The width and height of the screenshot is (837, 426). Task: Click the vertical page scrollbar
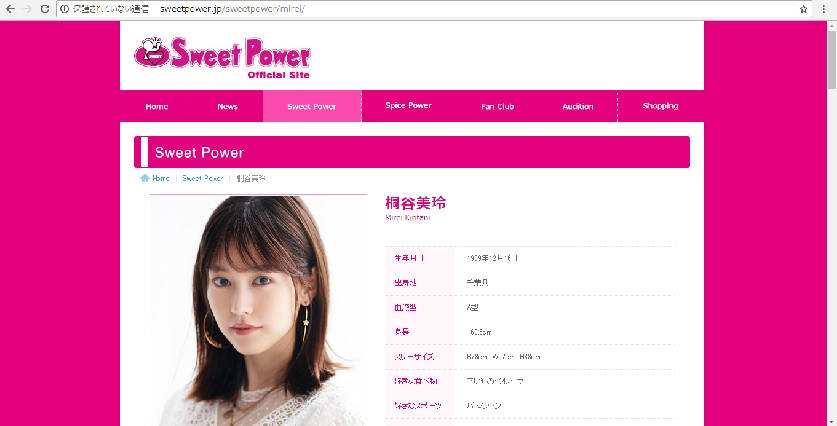tap(832, 223)
